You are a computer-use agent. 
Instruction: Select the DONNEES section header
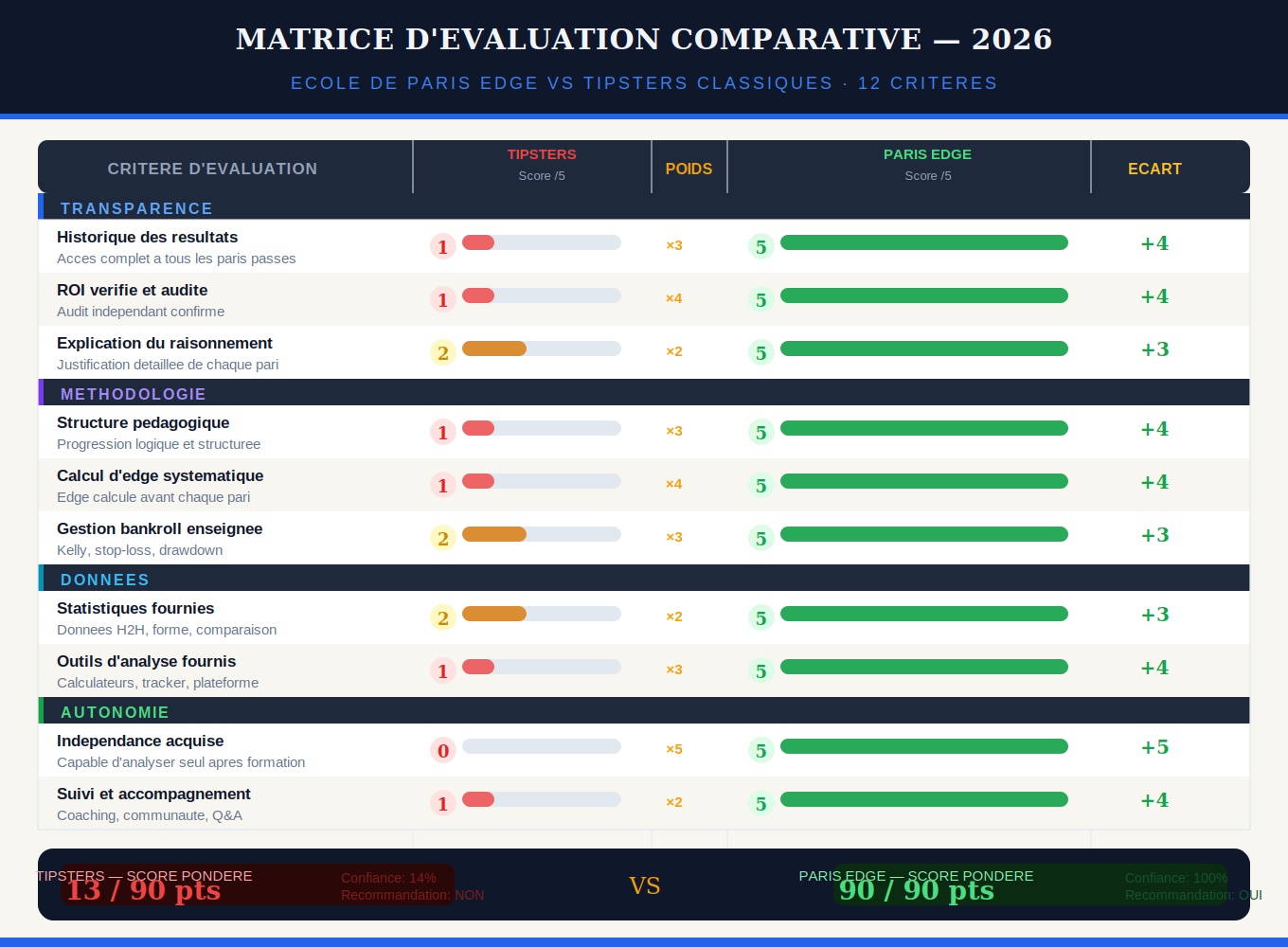click(x=644, y=578)
